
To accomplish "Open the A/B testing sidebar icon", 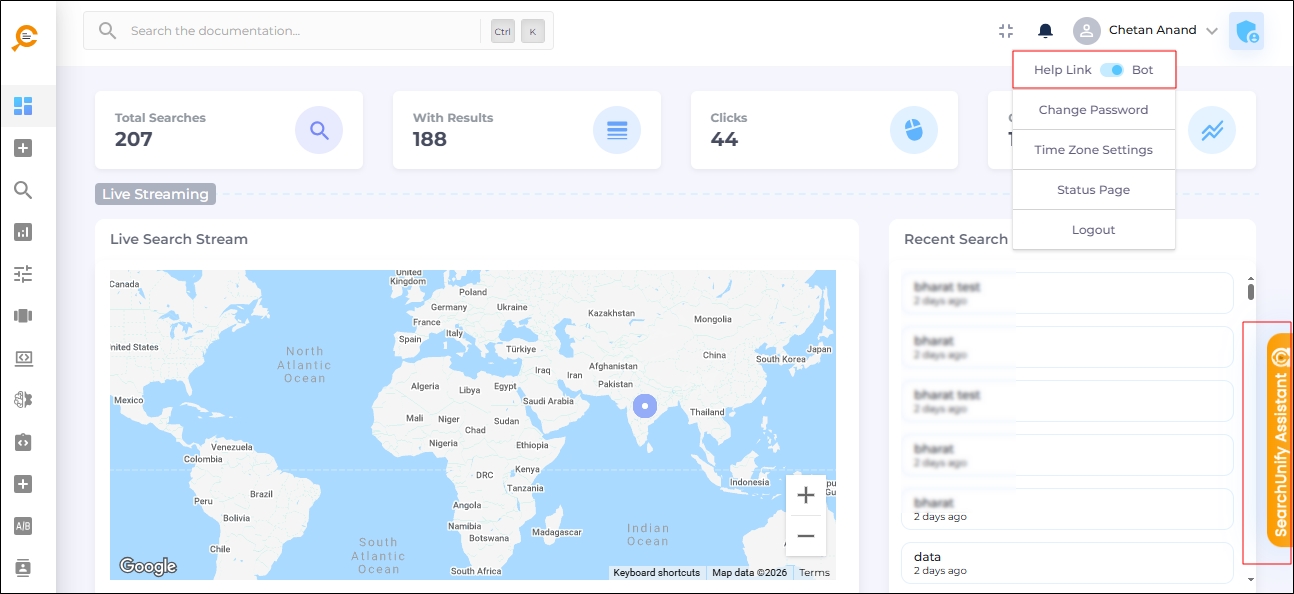I will tap(23, 526).
